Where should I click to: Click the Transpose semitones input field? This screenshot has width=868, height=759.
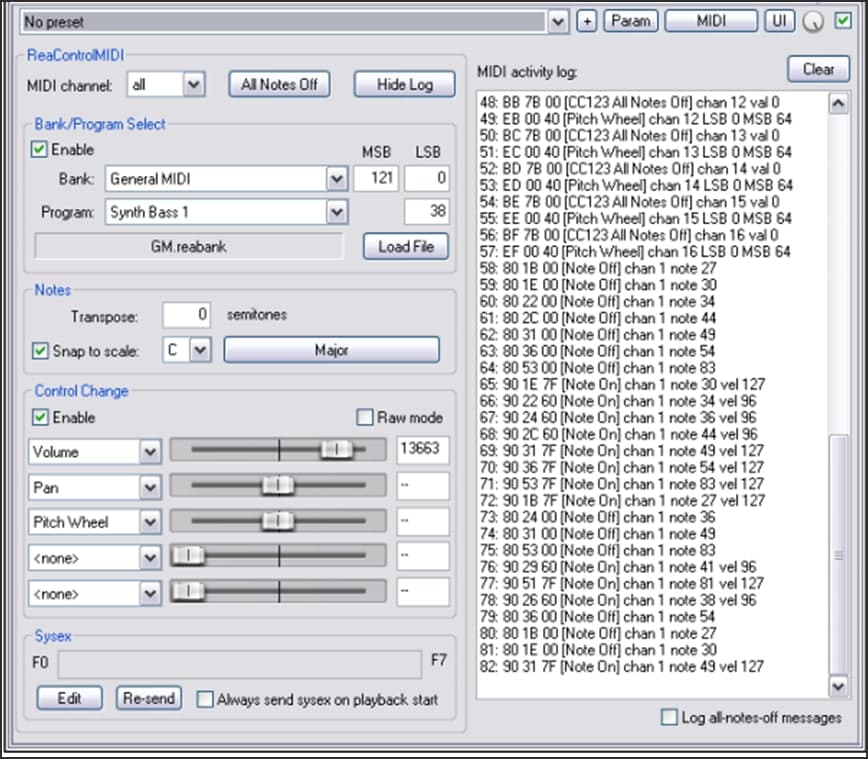187,315
